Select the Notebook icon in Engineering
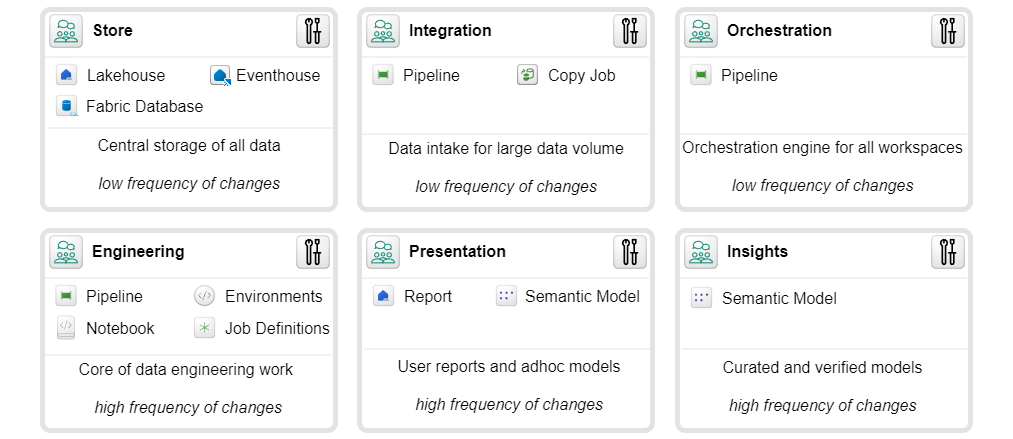 66,328
